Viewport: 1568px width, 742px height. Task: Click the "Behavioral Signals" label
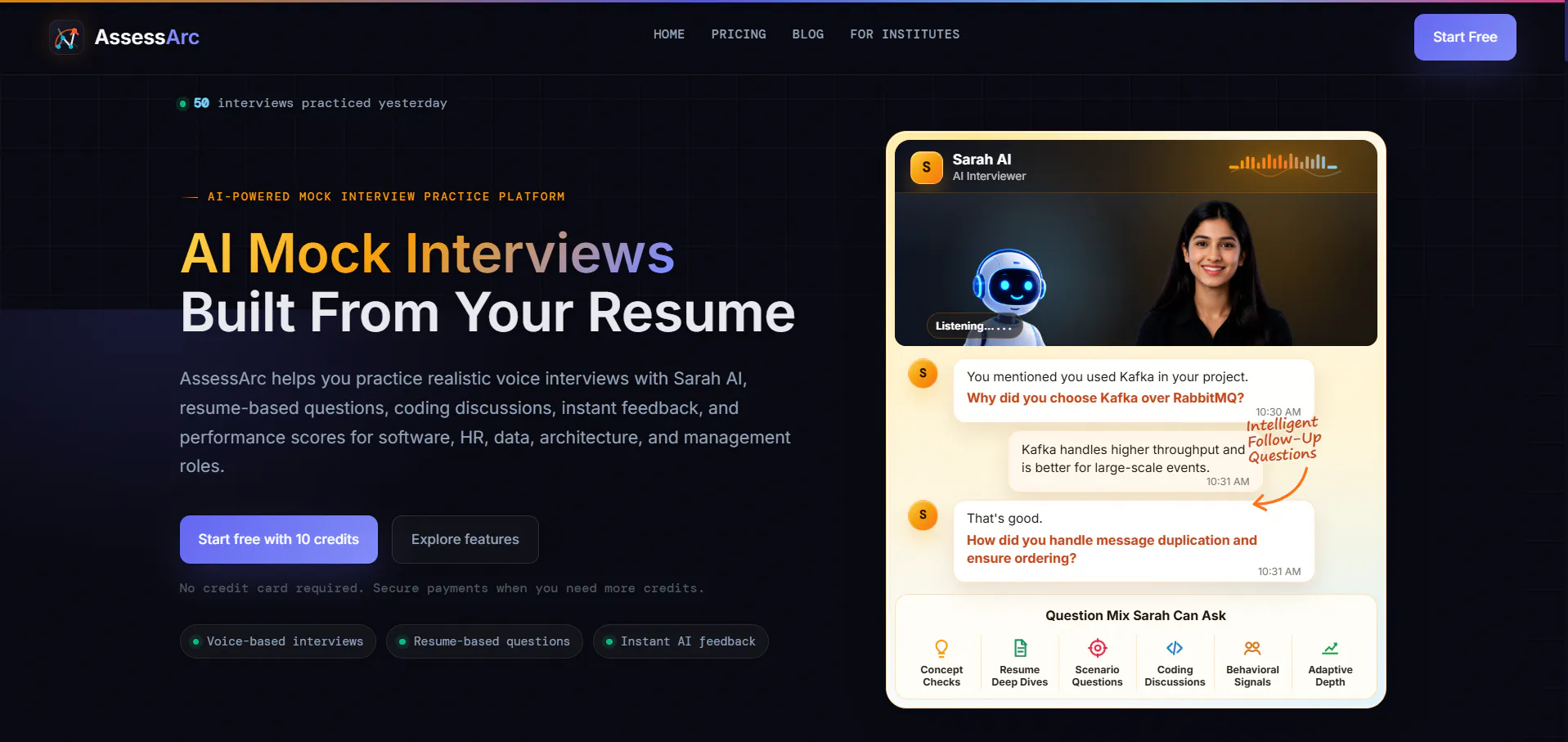tap(1252, 676)
